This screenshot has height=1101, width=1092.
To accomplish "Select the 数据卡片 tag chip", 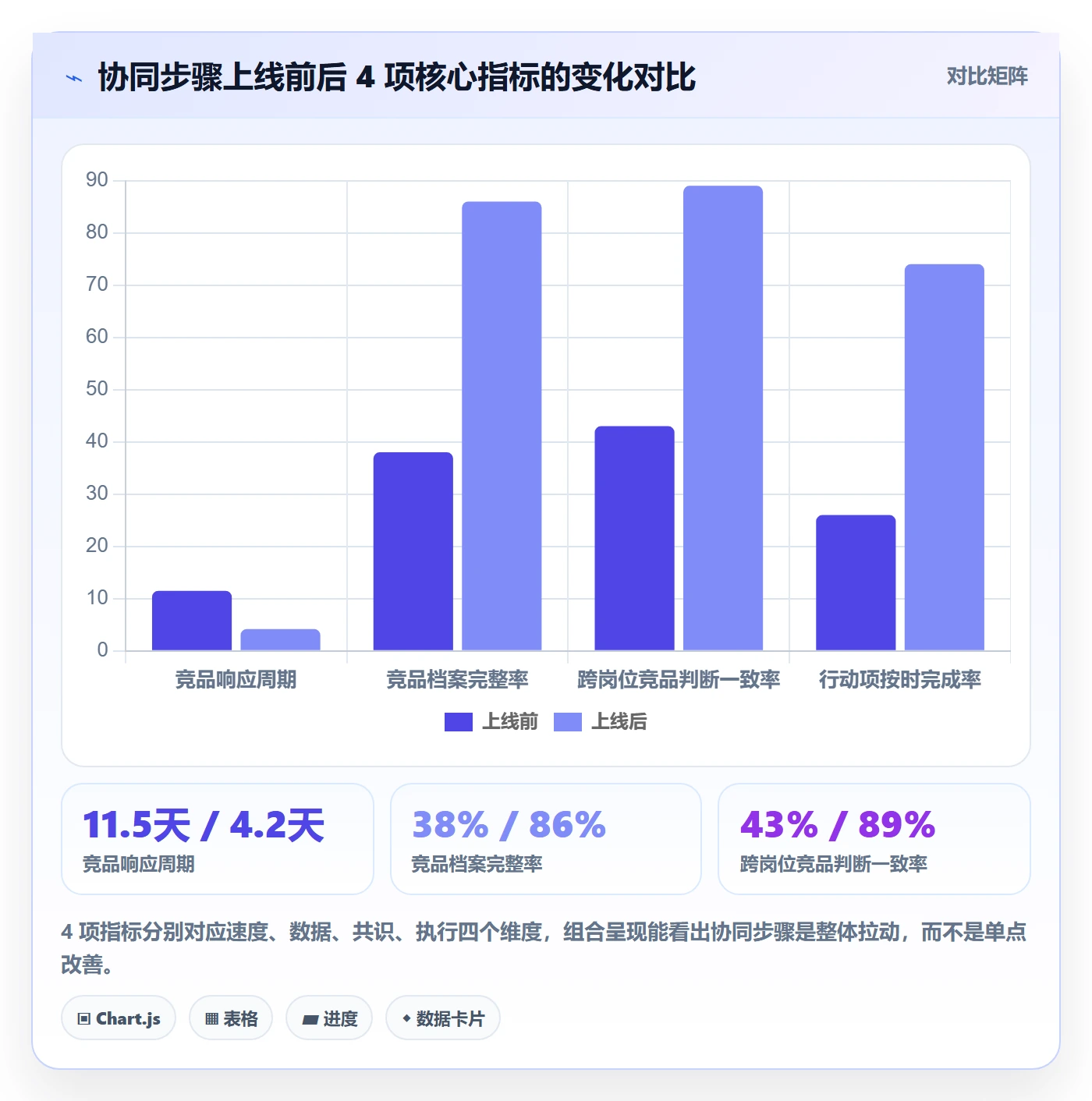I will coord(443,1018).
